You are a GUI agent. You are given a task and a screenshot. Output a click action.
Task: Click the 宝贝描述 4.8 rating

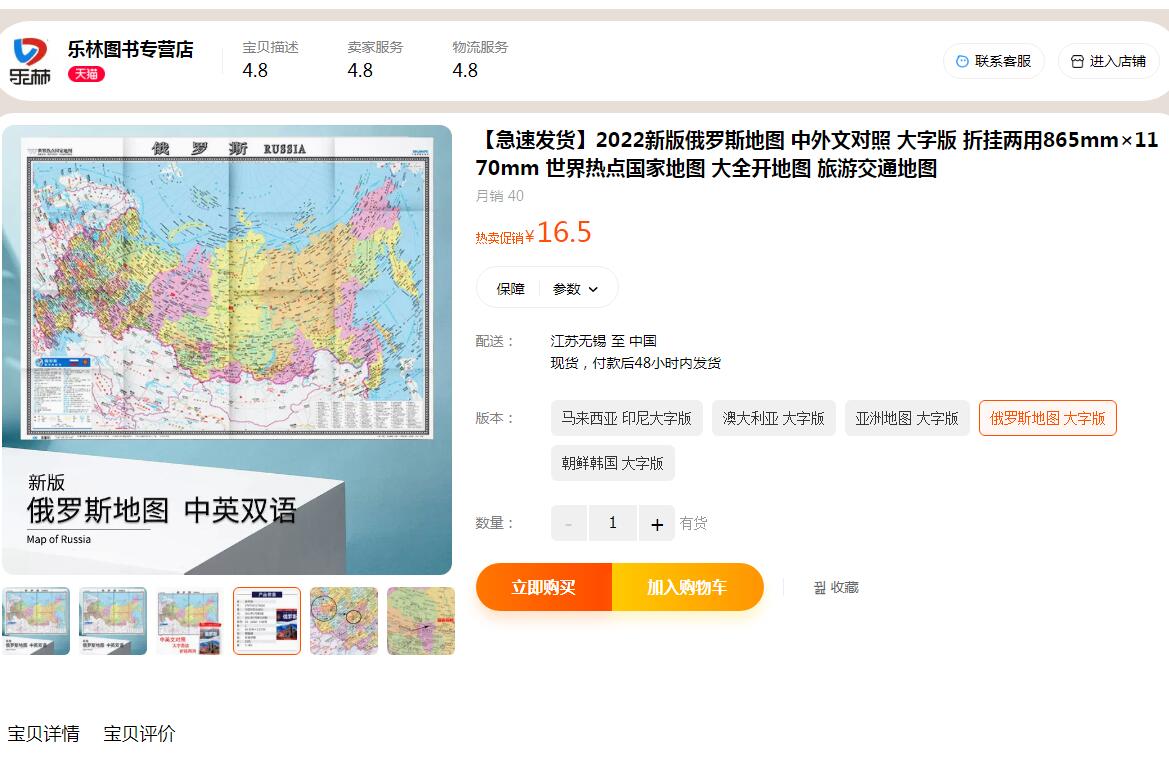click(x=270, y=59)
